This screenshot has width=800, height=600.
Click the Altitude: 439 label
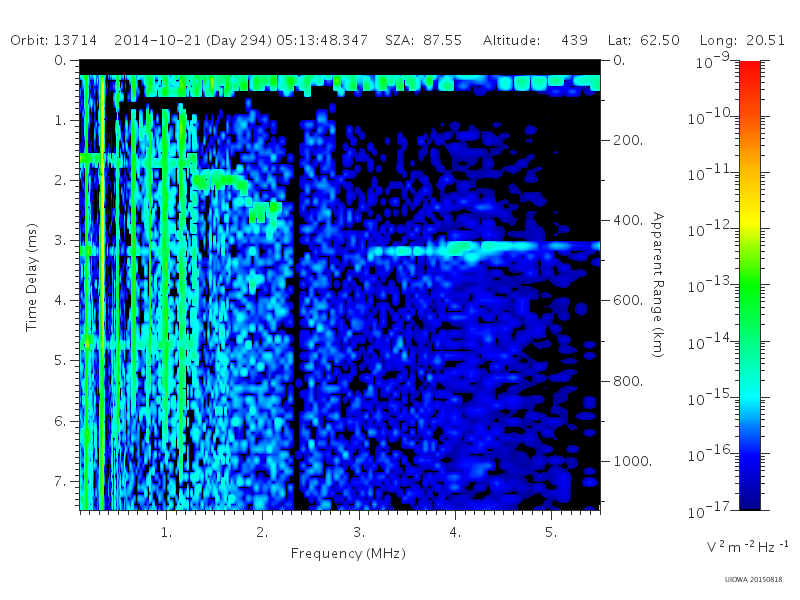(535, 40)
